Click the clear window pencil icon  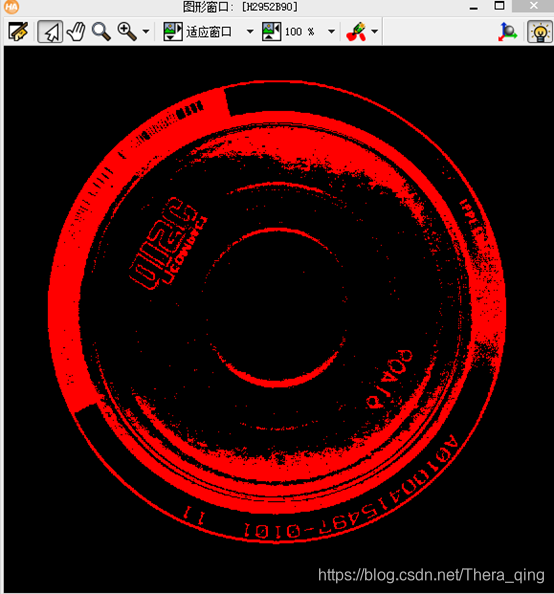tap(18, 31)
